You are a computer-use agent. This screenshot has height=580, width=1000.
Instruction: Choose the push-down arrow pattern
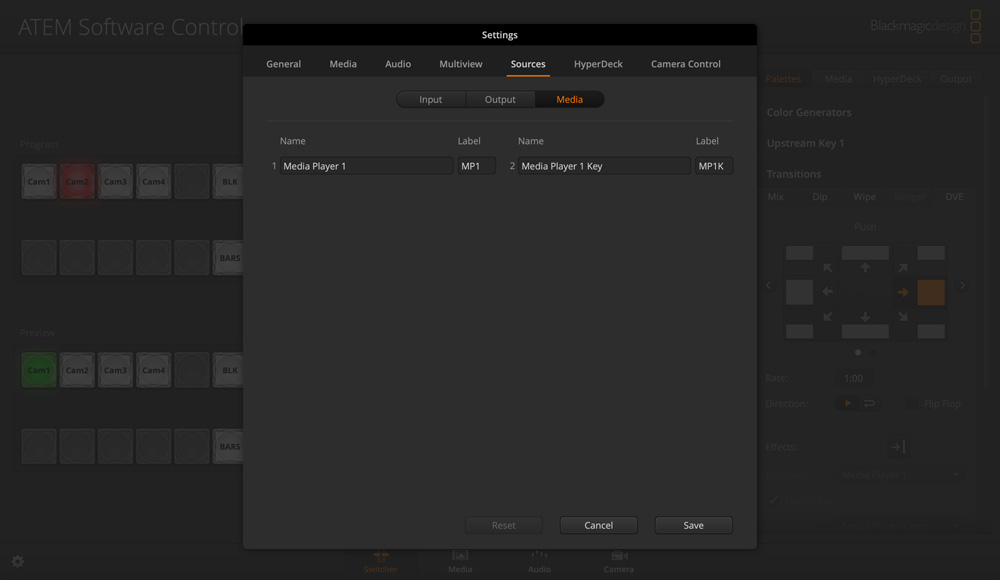point(865,317)
